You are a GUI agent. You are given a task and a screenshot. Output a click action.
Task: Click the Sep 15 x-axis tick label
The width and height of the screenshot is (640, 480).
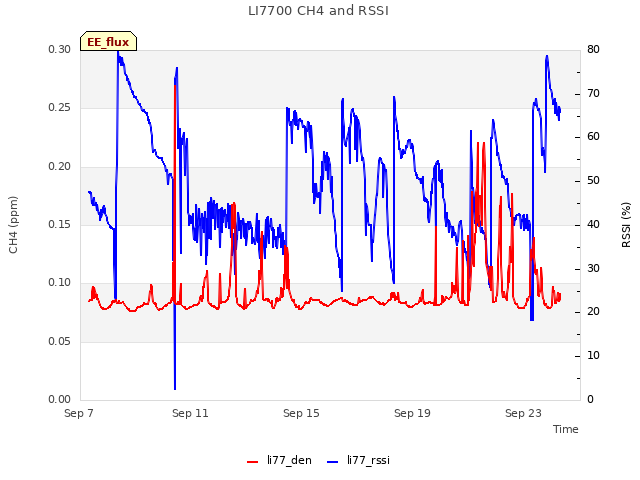(301, 413)
